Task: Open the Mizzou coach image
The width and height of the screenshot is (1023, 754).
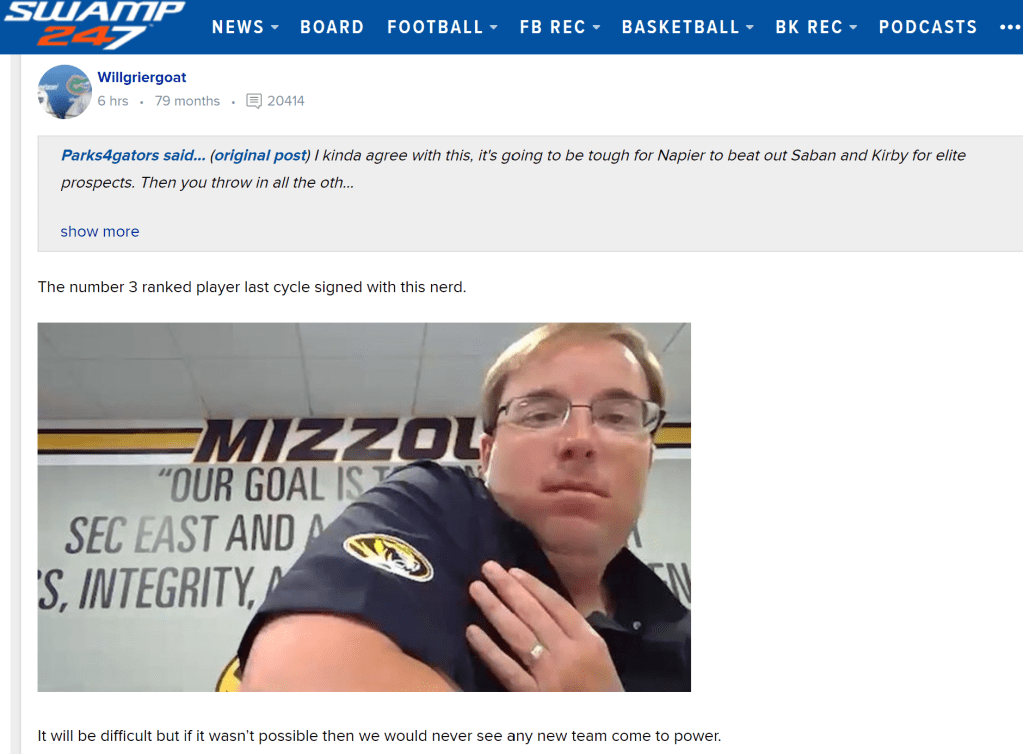Action: pos(364,507)
